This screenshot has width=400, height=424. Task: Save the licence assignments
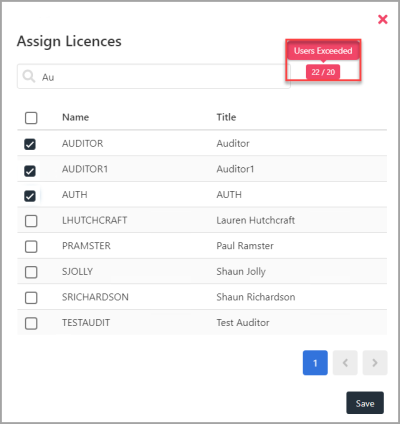coord(365,403)
